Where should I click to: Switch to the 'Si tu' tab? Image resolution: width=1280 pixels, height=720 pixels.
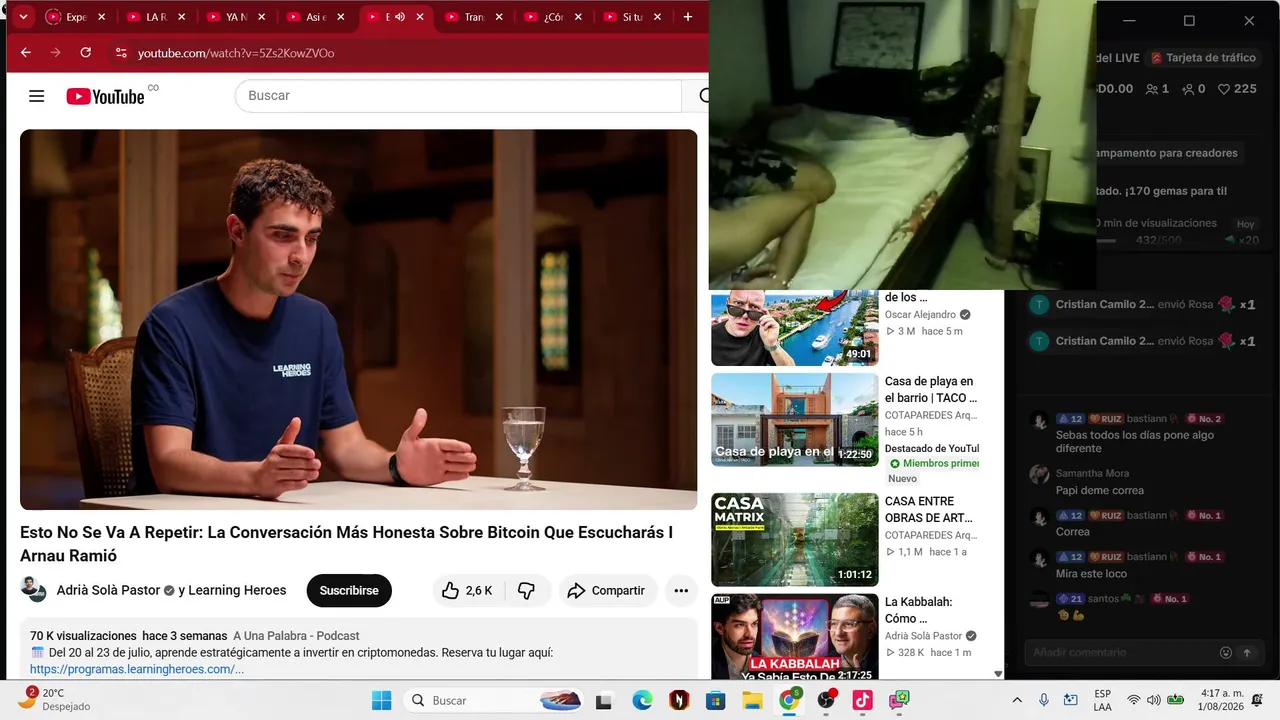633,17
